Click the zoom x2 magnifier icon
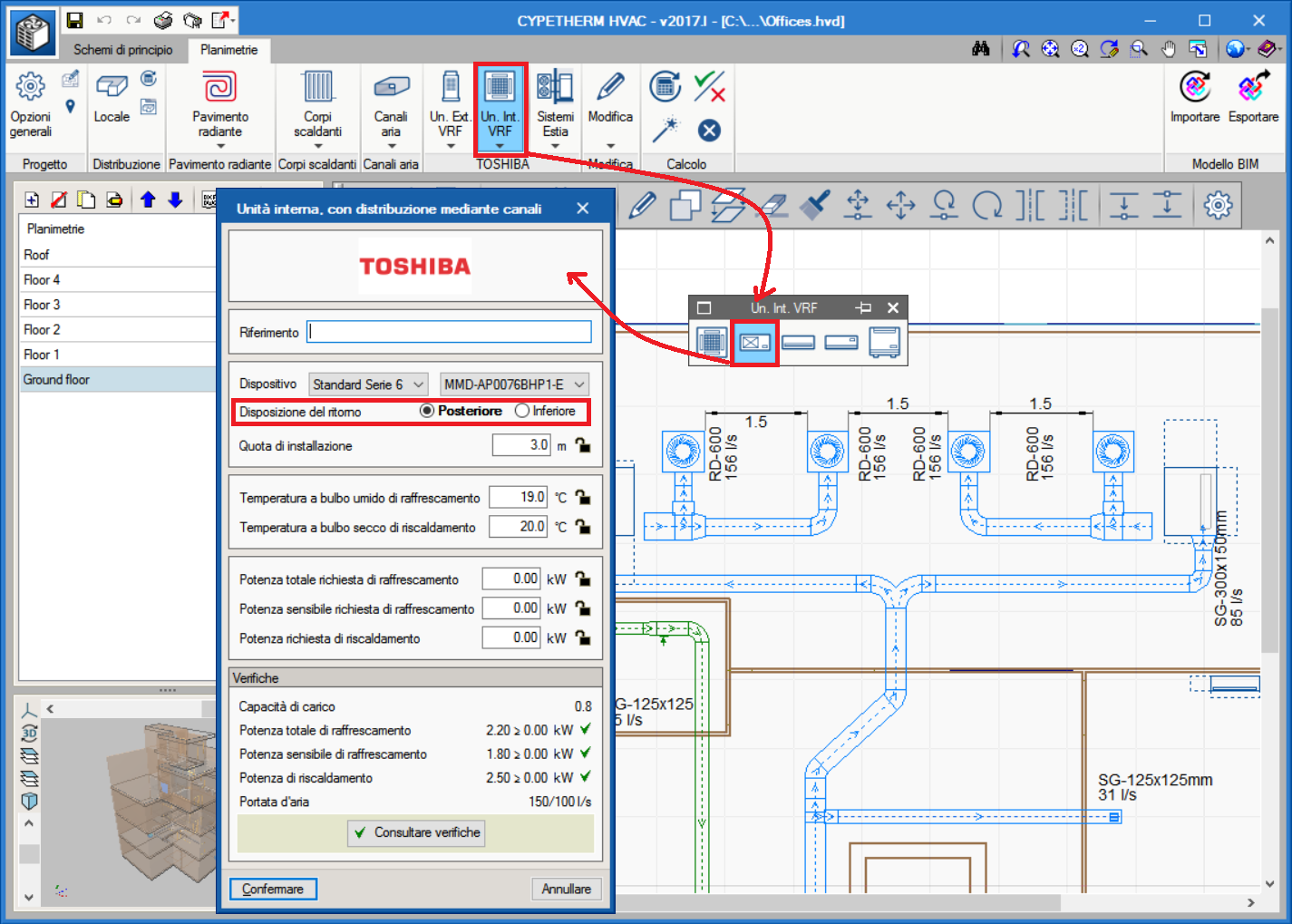This screenshot has width=1292, height=924. (x=1080, y=49)
